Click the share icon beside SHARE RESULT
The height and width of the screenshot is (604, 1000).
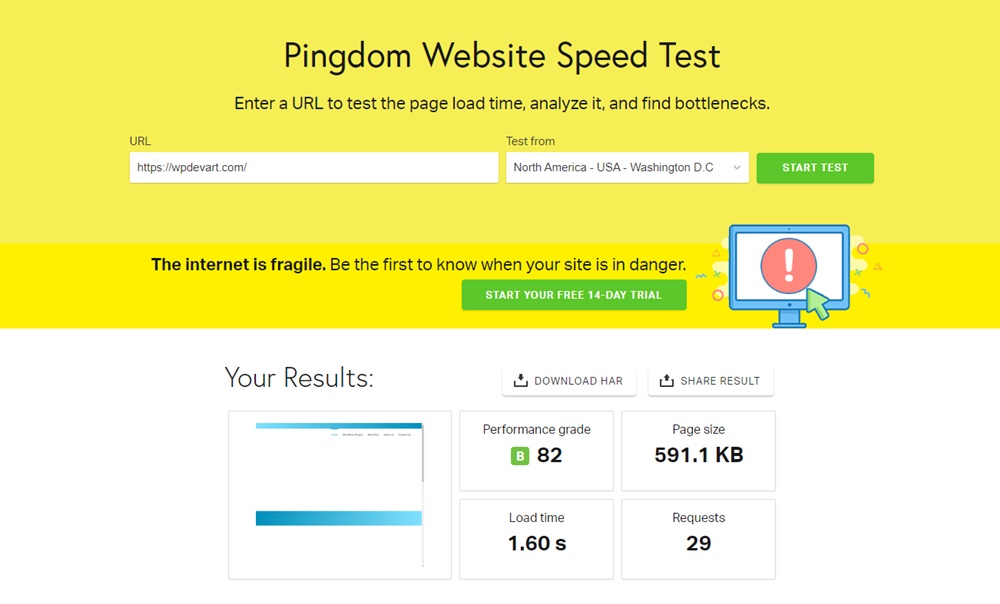[666, 381]
